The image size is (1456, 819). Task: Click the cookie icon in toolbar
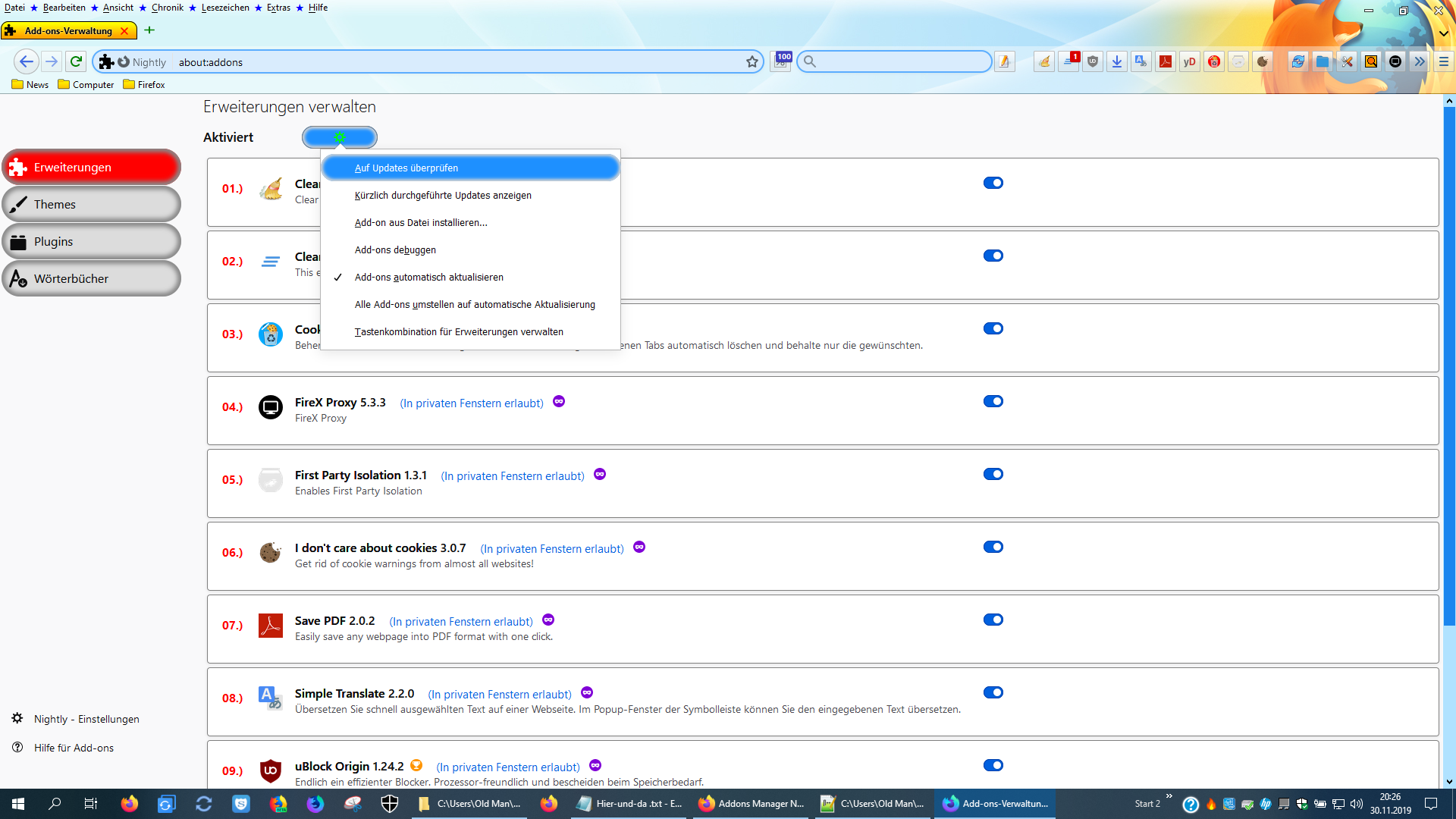click(x=1263, y=62)
